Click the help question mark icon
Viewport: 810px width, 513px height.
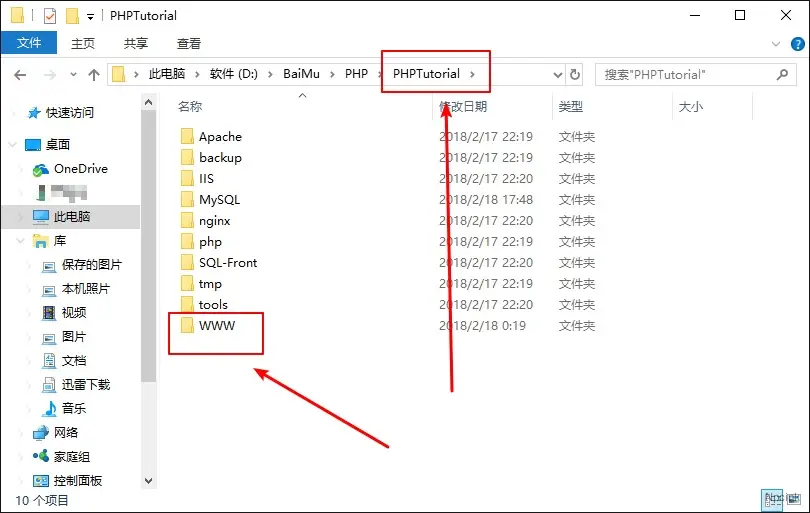pos(796,44)
